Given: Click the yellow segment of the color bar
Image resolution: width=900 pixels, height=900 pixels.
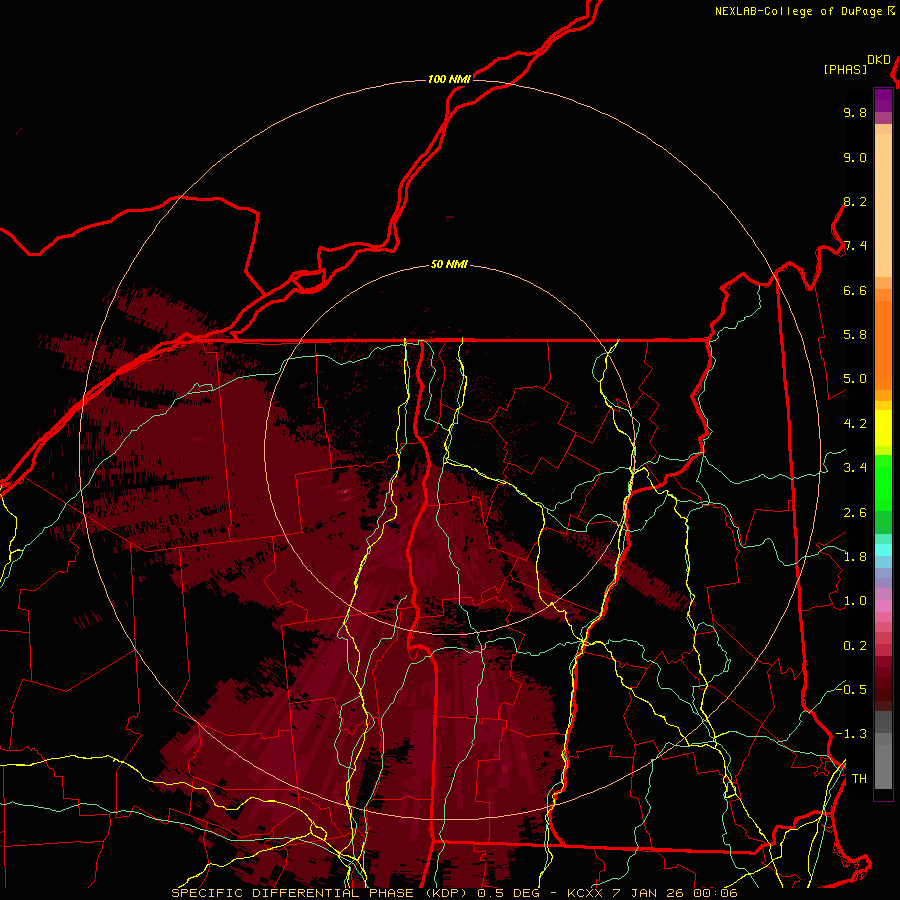Looking at the screenshot, I should pos(883,428).
